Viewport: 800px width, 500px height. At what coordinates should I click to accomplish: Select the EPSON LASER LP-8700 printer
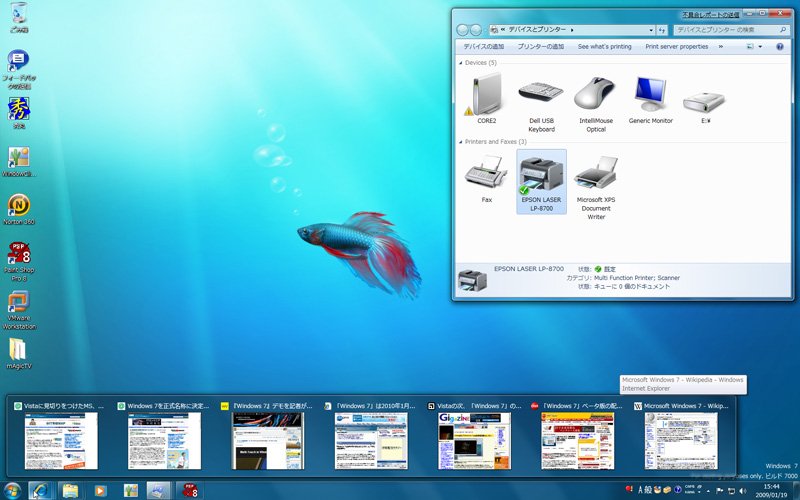coord(541,182)
